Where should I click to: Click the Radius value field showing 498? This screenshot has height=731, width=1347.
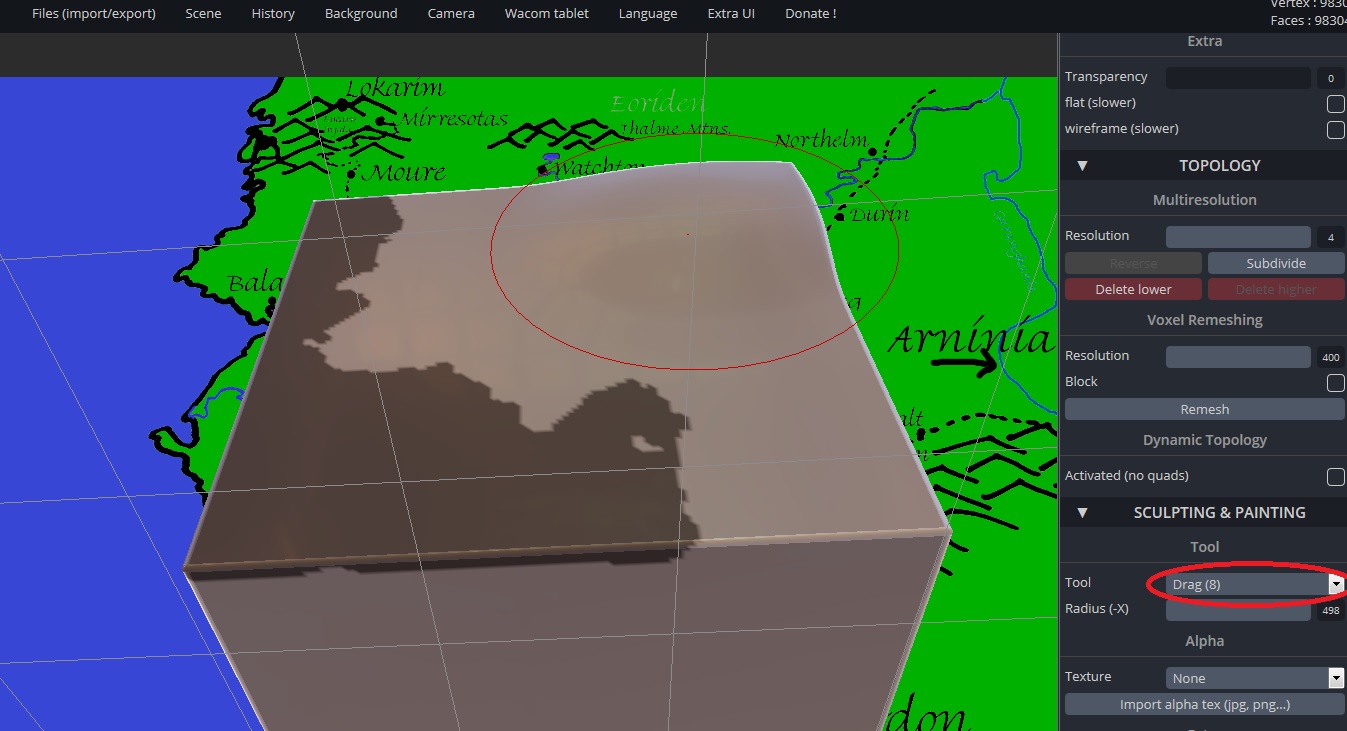tap(1330, 610)
